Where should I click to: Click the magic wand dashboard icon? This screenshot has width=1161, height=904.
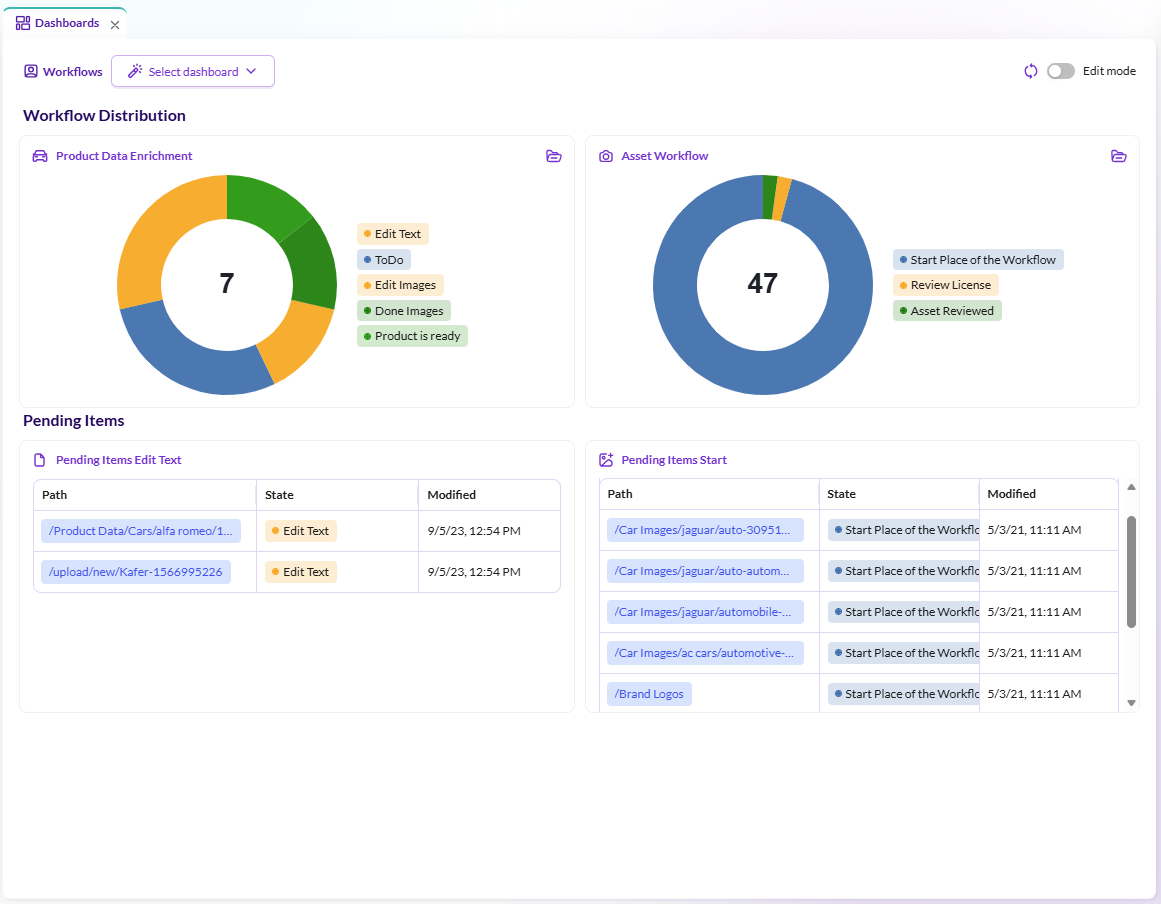pos(135,71)
